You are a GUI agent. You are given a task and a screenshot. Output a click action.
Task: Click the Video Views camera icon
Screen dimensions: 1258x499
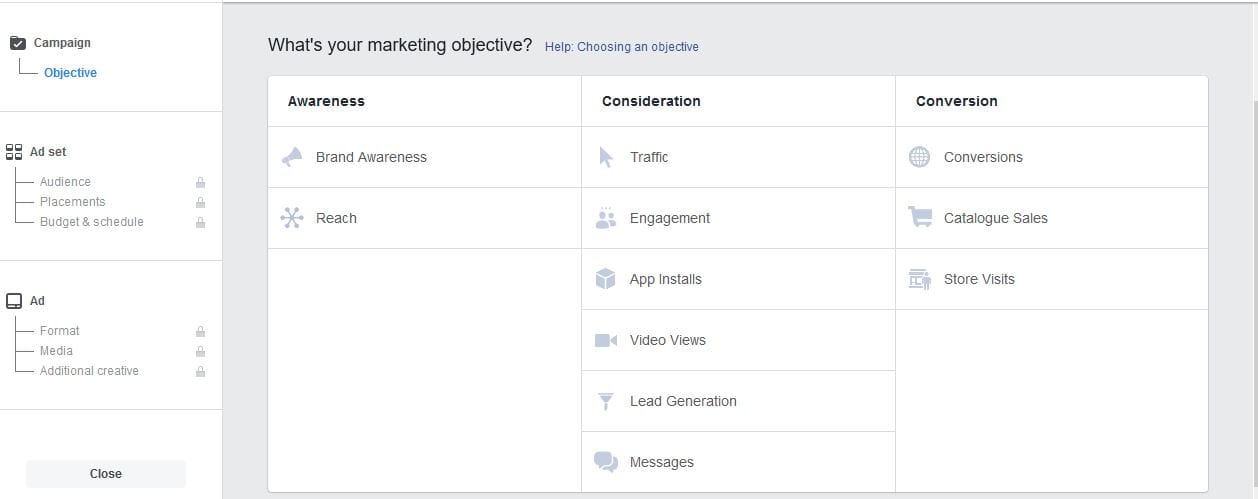tap(606, 340)
